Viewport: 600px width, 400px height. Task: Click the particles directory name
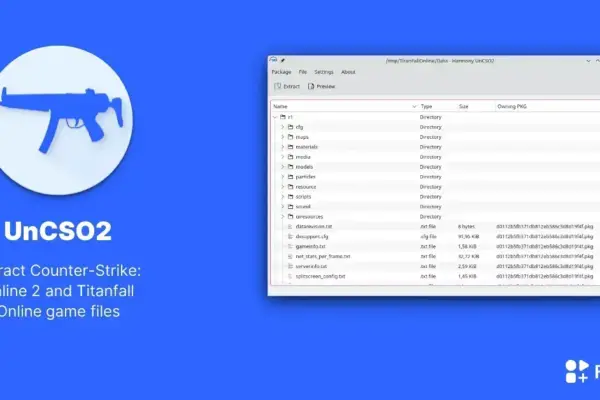[x=305, y=177]
